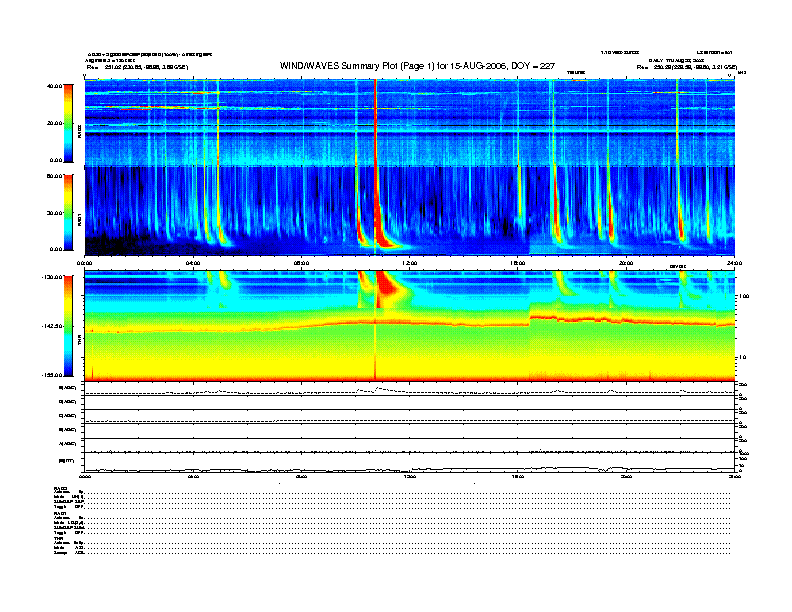Click the 12:00 tick label under RAD1 spectrogram
792x612 pixels.
[x=409, y=263]
